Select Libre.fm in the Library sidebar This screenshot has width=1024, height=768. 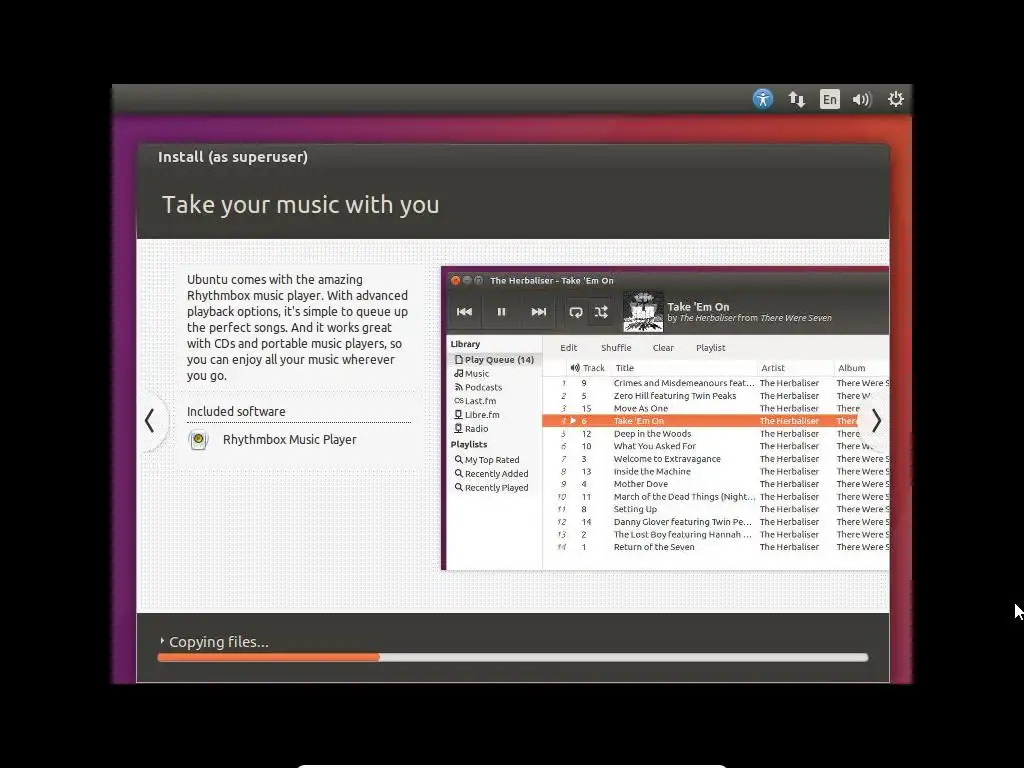coord(477,415)
